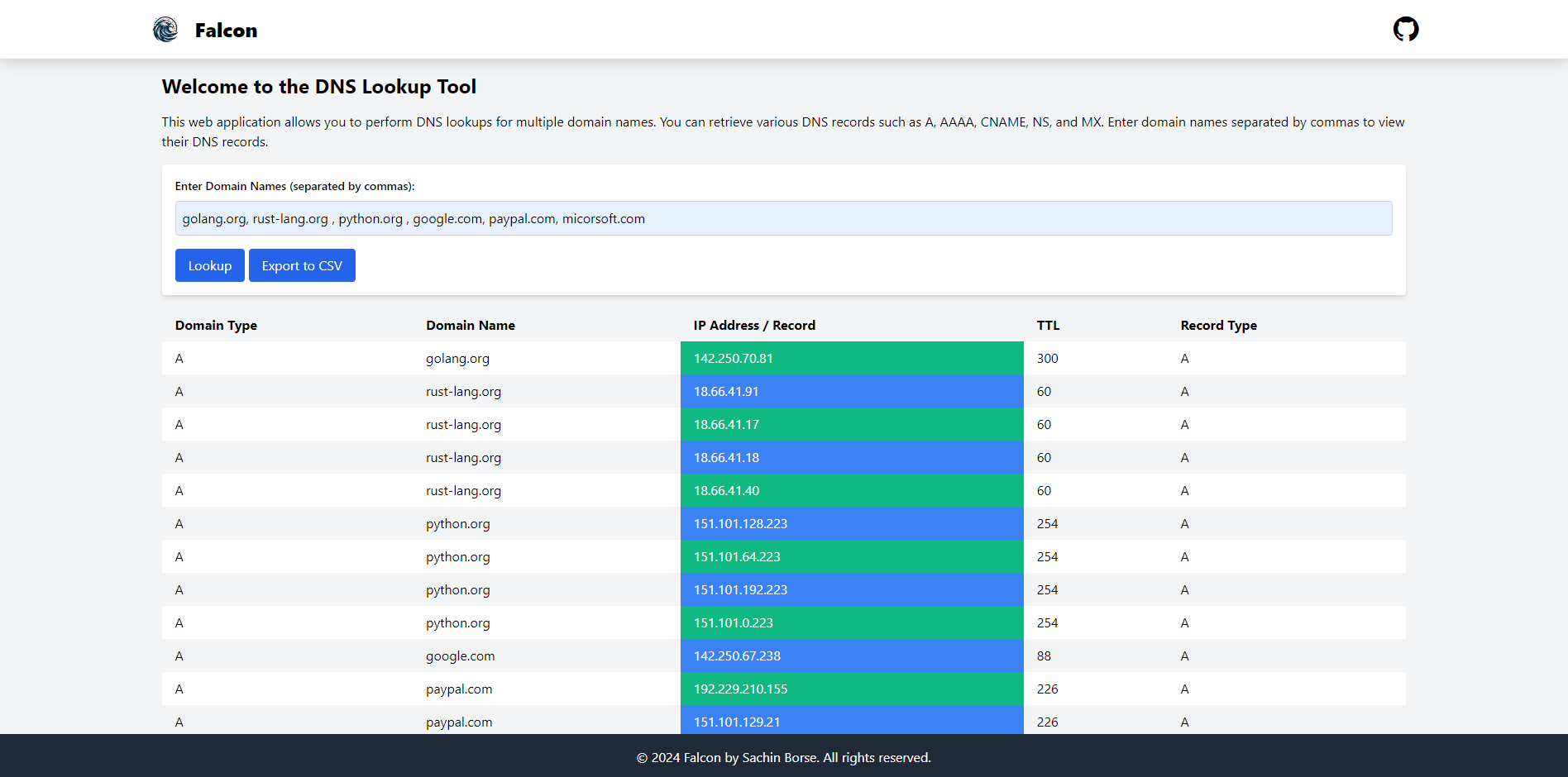This screenshot has width=1568, height=777.
Task: Select the IP address 142.250.70.81
Action: click(734, 358)
